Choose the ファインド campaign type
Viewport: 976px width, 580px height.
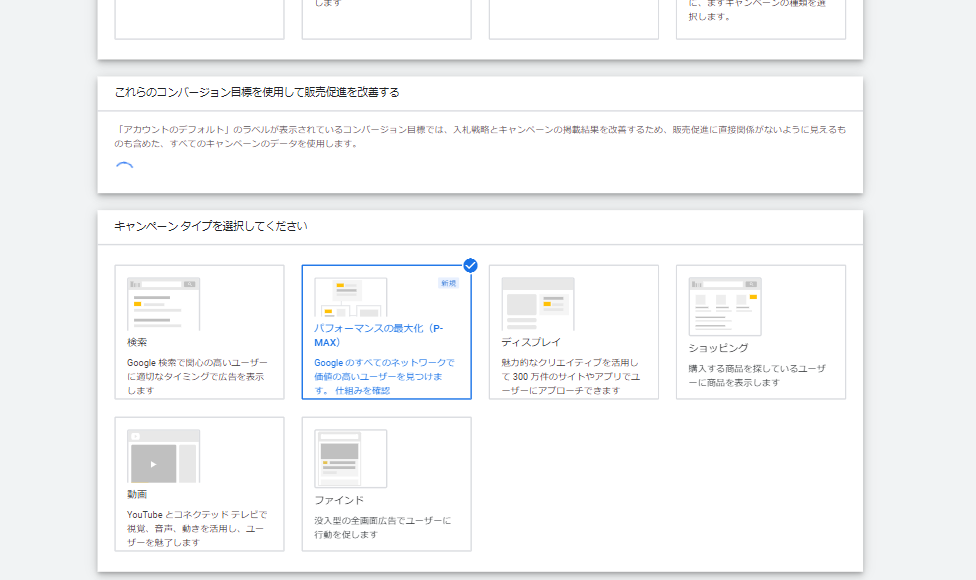tap(387, 484)
